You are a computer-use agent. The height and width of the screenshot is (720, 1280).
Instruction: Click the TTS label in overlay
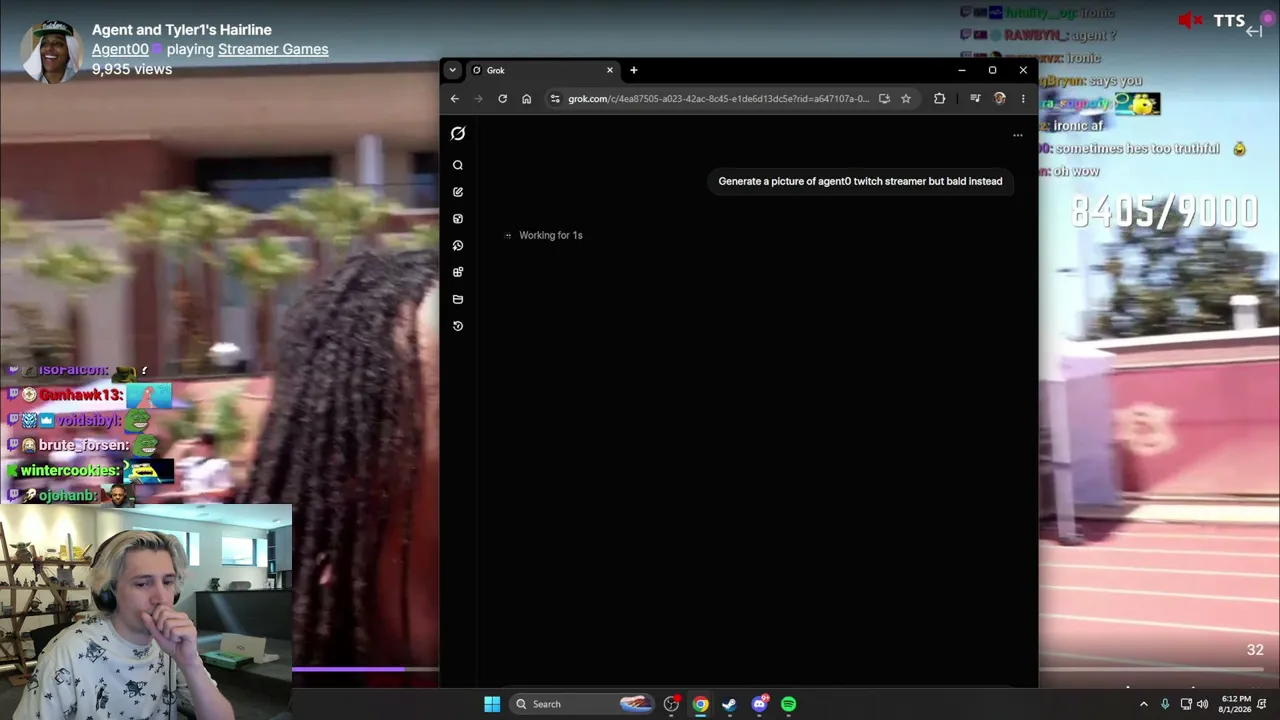click(x=1229, y=21)
